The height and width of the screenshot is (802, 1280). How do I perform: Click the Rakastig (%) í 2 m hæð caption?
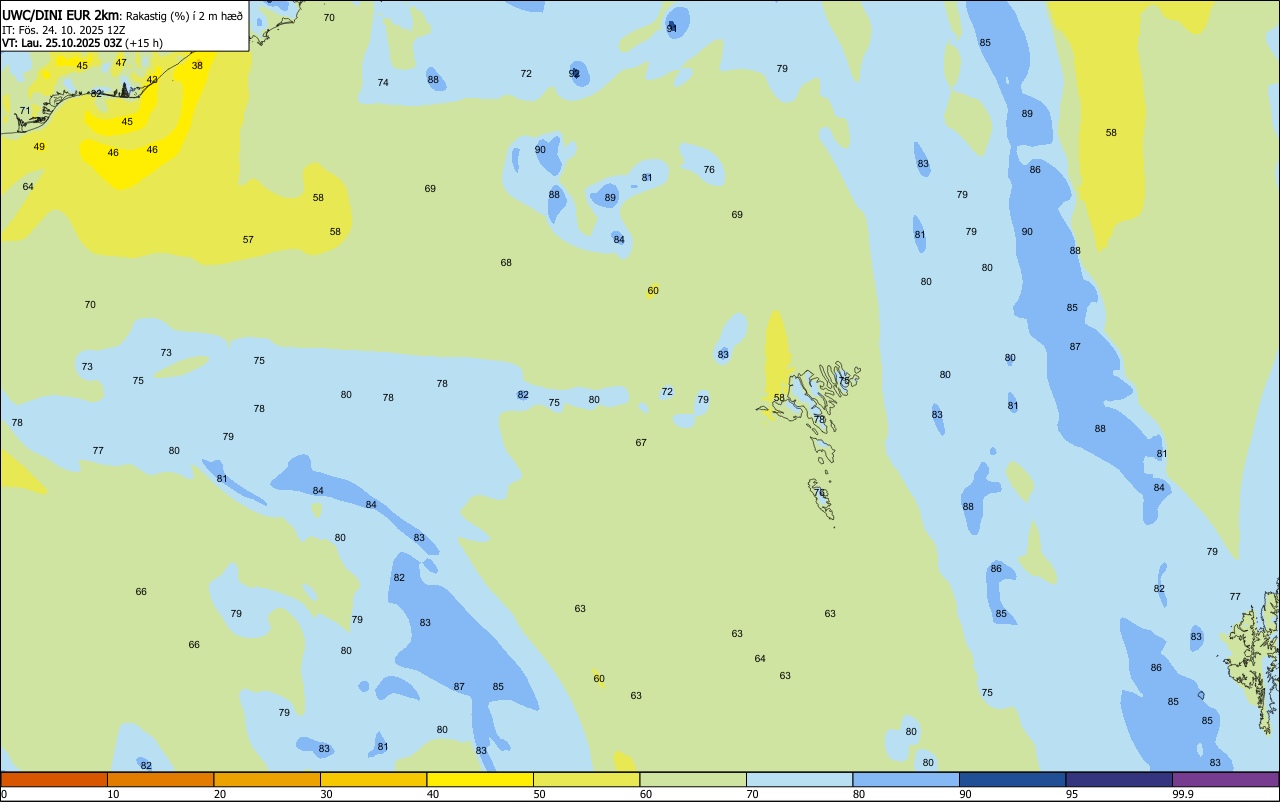(184, 16)
